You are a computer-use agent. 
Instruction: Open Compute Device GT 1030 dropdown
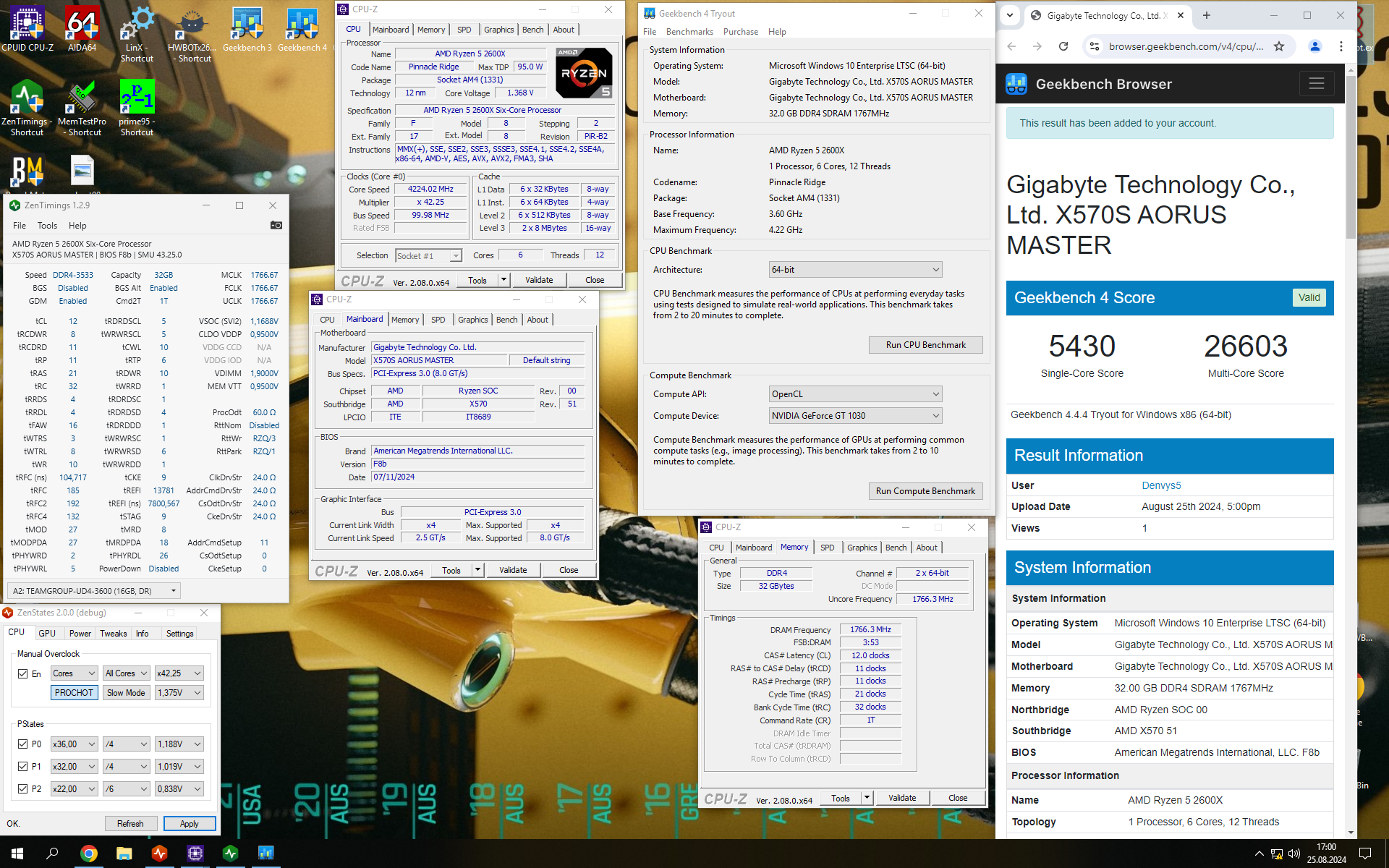[x=855, y=416]
